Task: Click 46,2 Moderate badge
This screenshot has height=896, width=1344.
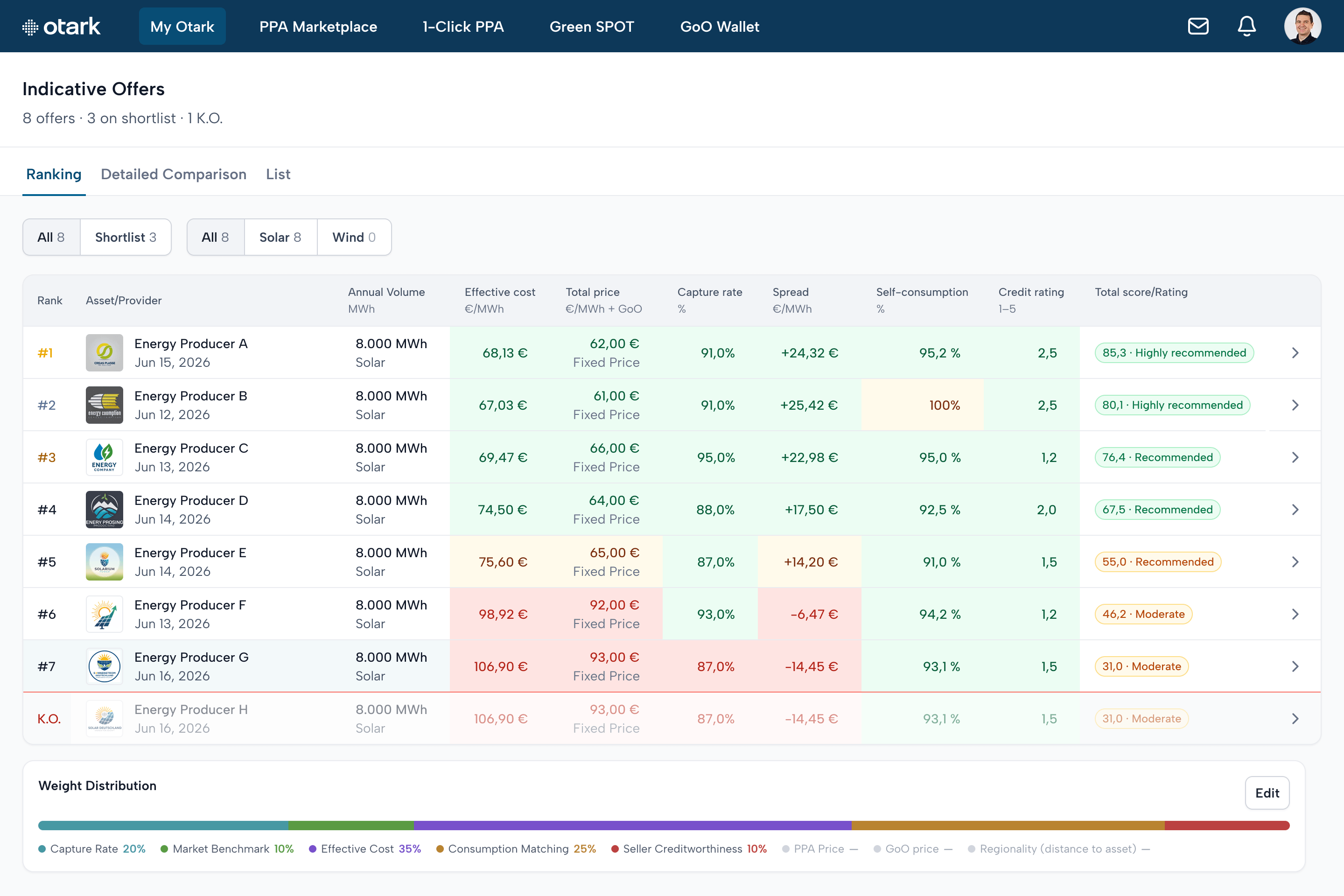Action: (x=1143, y=614)
